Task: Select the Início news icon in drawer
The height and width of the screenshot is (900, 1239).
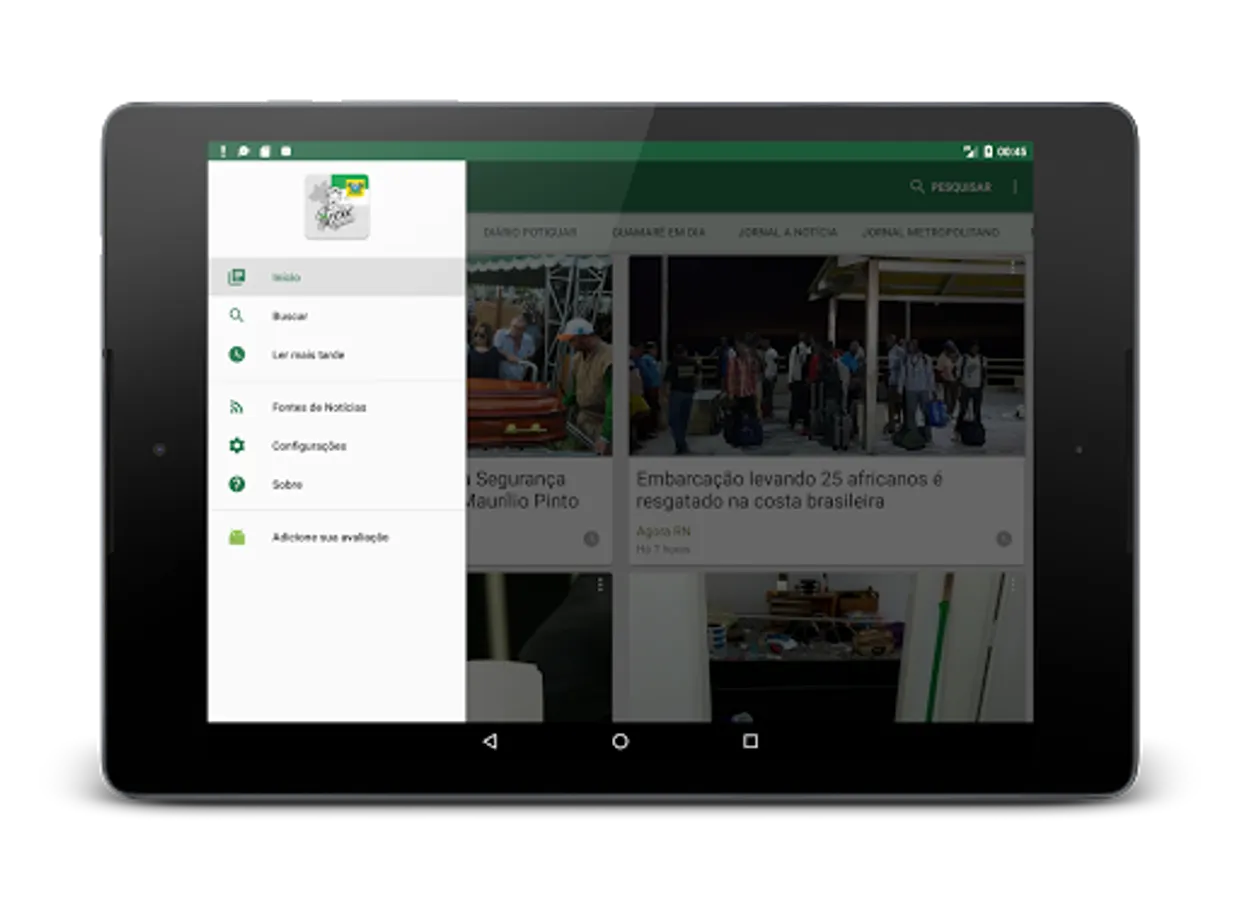Action: [236, 277]
